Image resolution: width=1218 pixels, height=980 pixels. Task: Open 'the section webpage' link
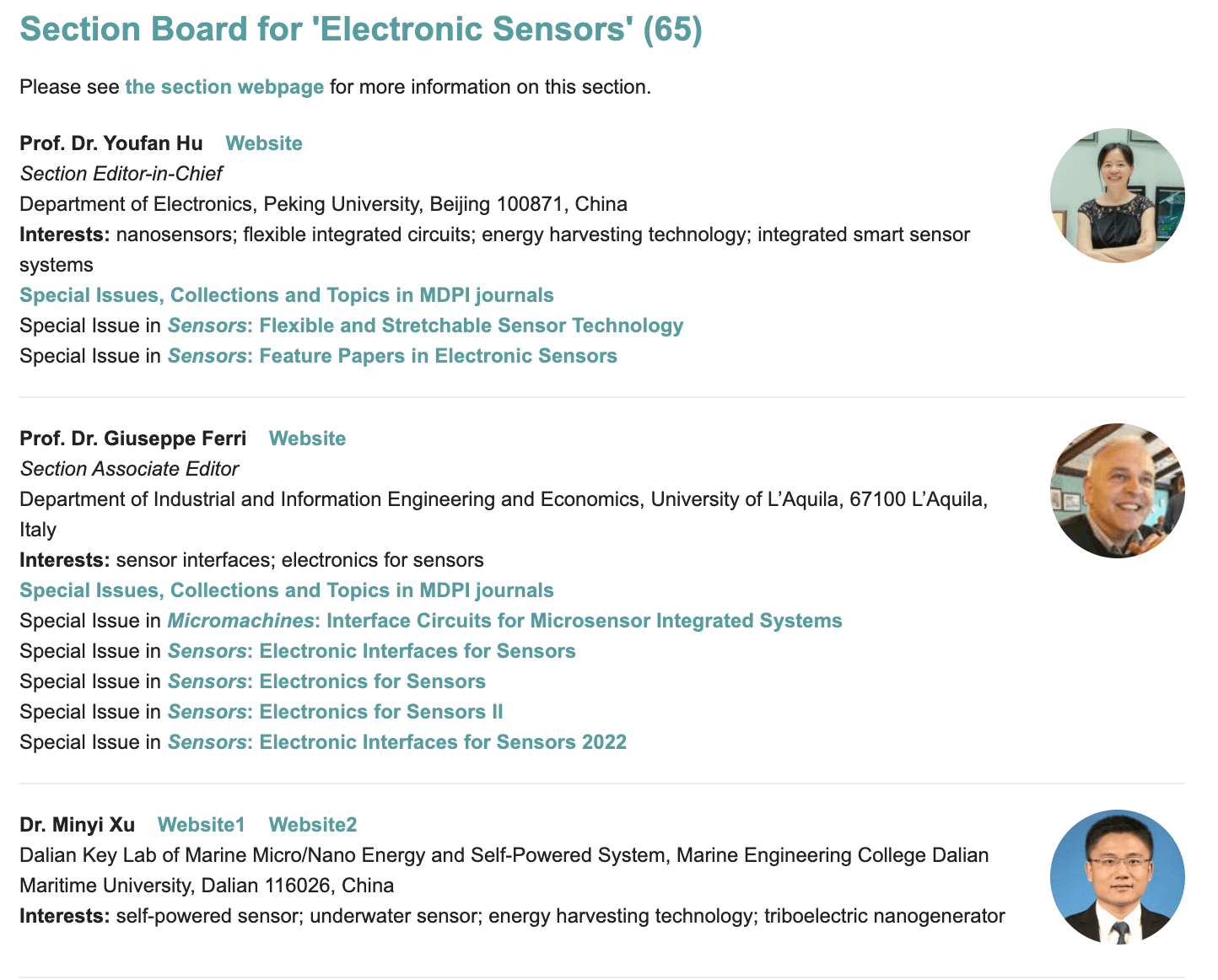tap(224, 87)
